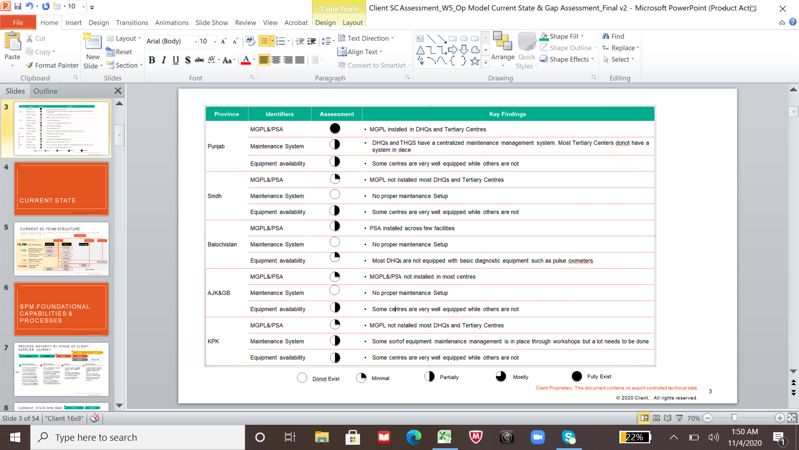Open File Explorer from the taskbar
Viewport: 799px width, 450px height.
(322, 437)
